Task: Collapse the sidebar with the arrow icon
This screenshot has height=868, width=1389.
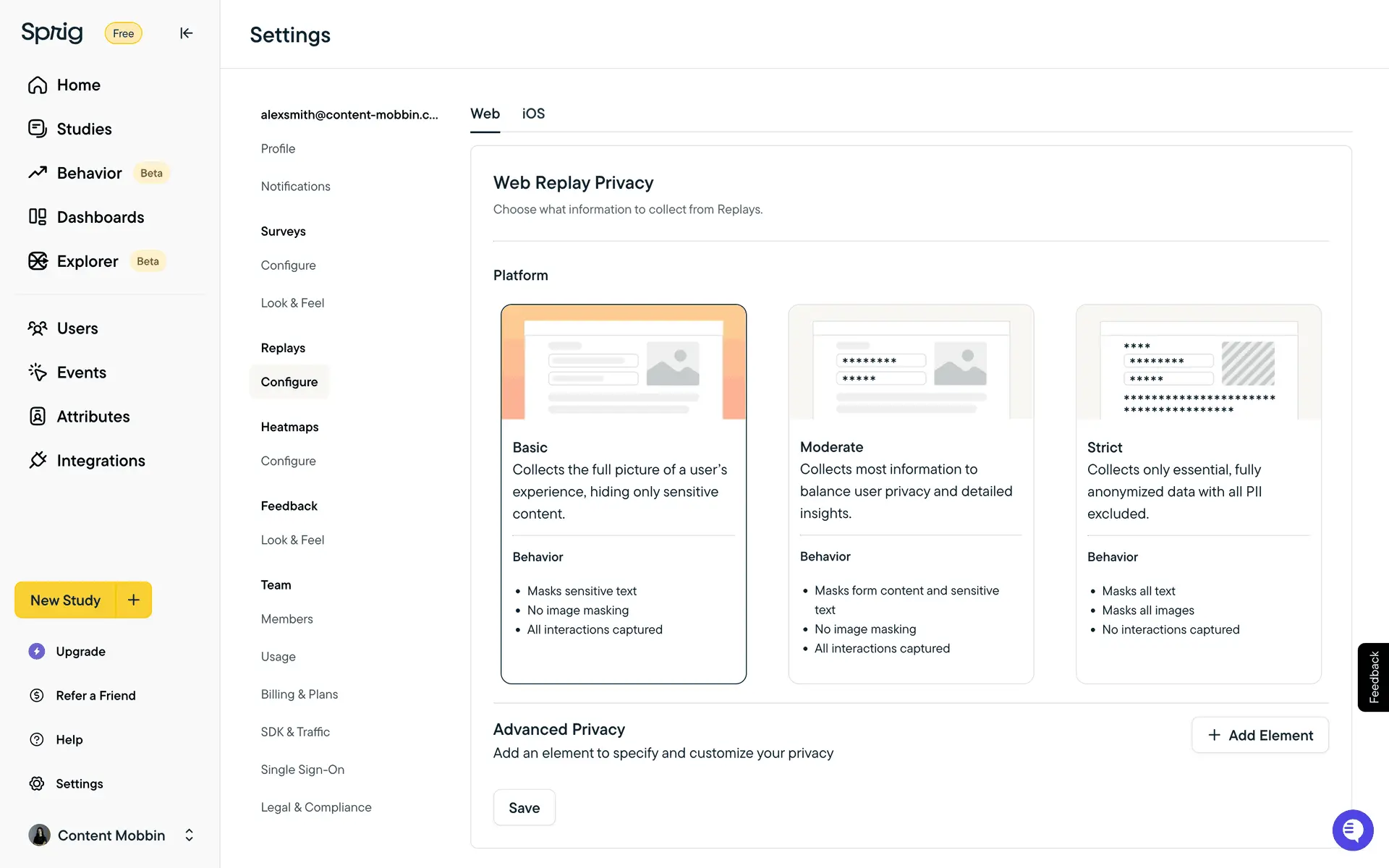Action: click(186, 33)
